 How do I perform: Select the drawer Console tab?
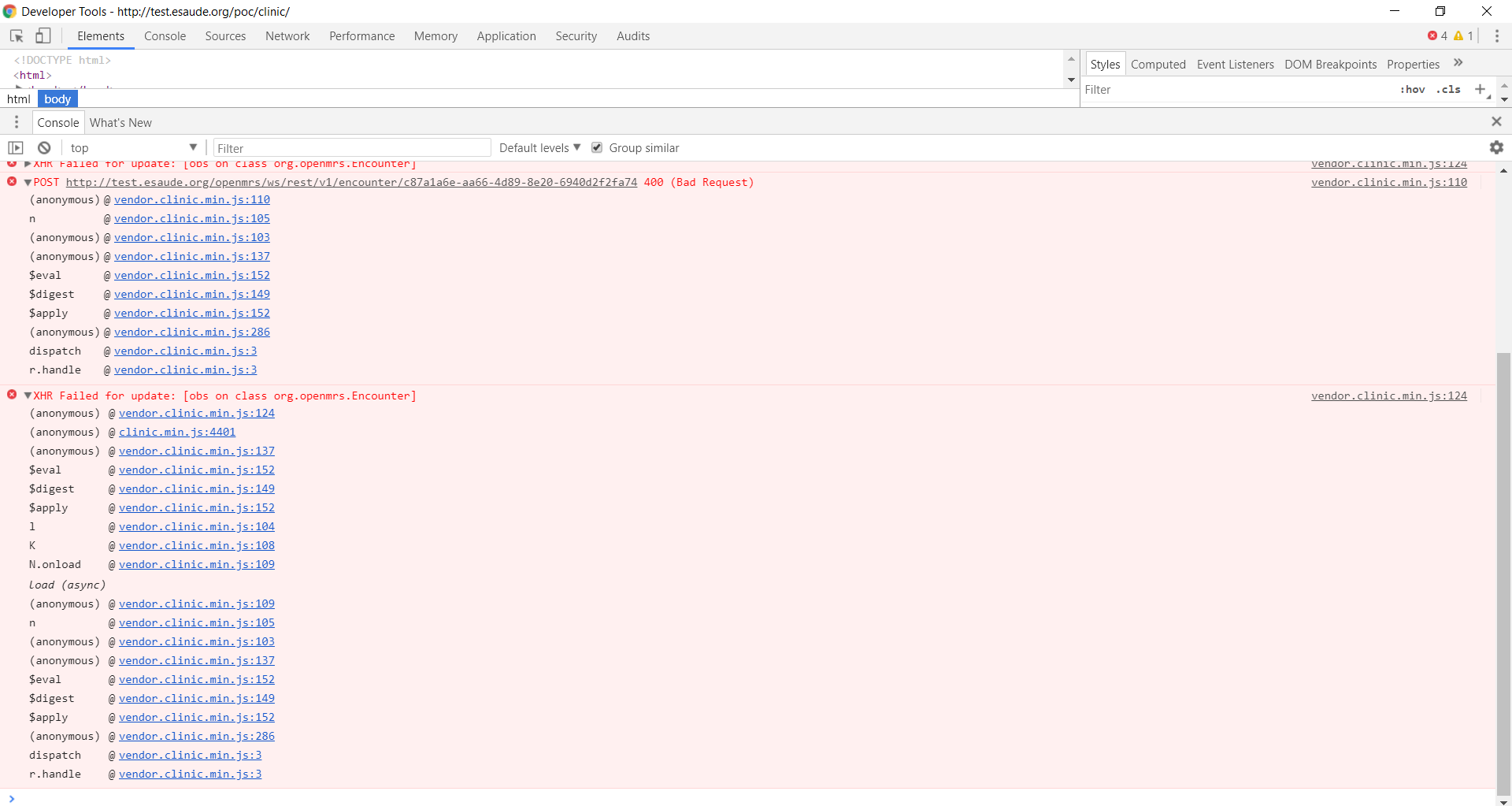click(58, 122)
